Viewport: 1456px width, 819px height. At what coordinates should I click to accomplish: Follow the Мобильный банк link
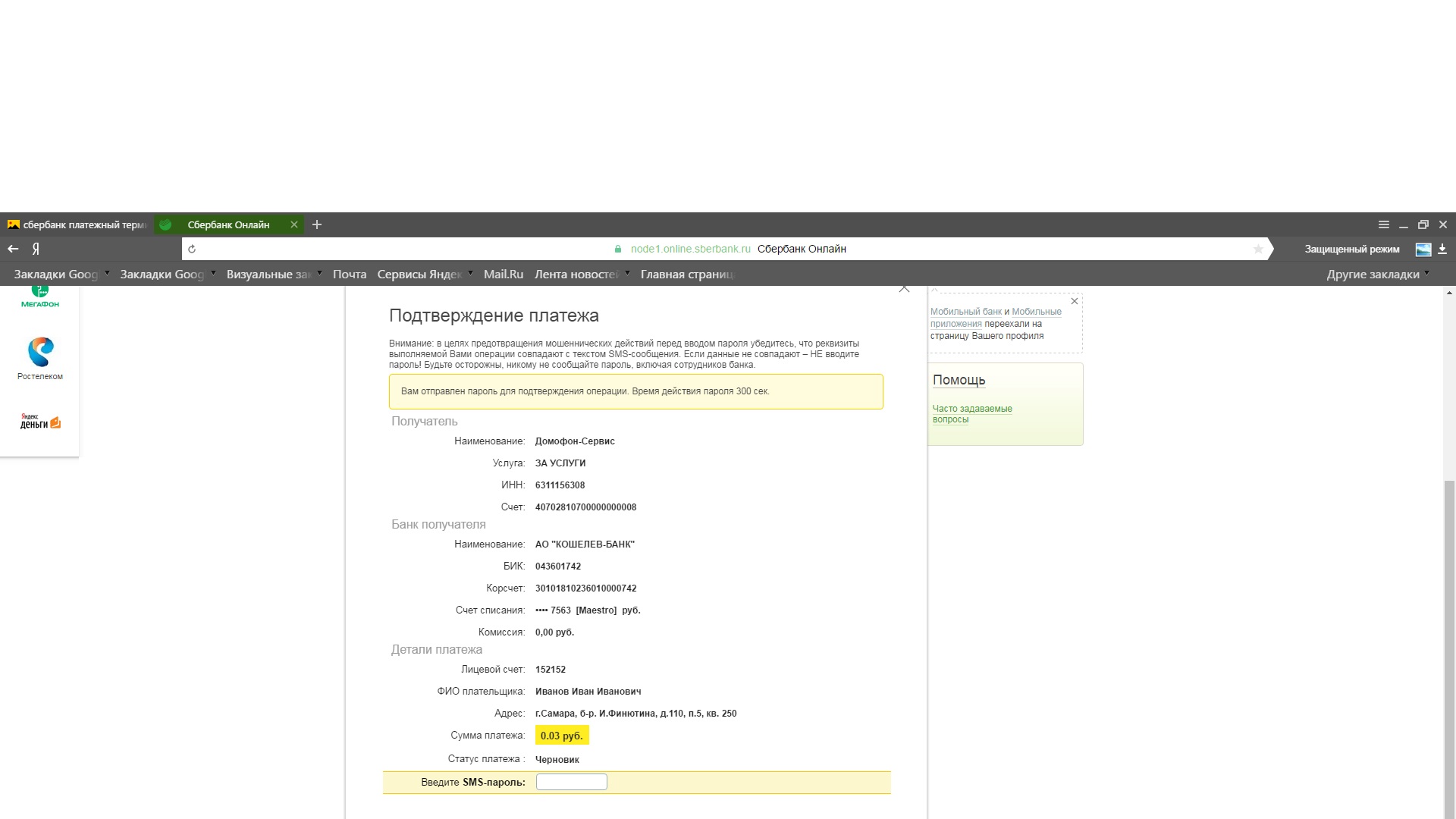[965, 312]
